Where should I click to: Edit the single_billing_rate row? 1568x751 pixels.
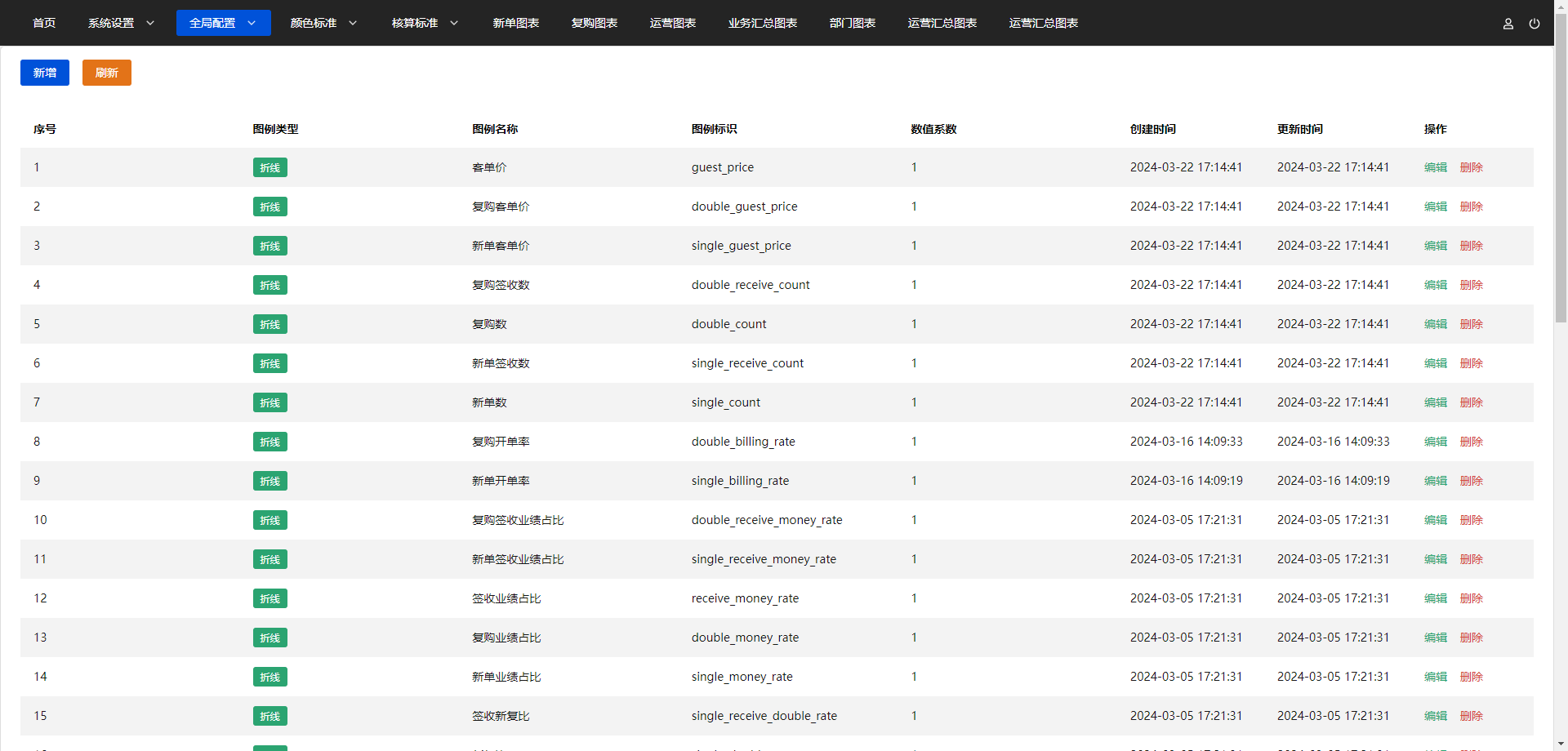[x=1436, y=481]
